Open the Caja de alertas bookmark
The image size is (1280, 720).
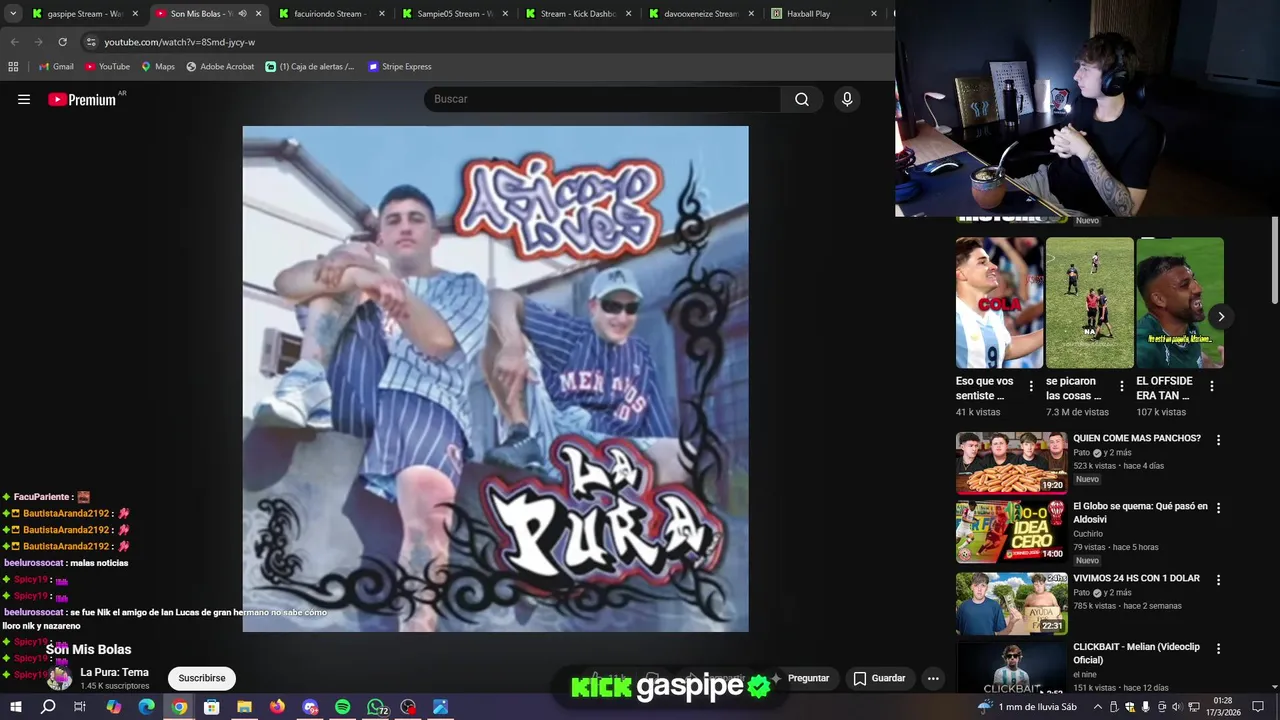tap(310, 67)
